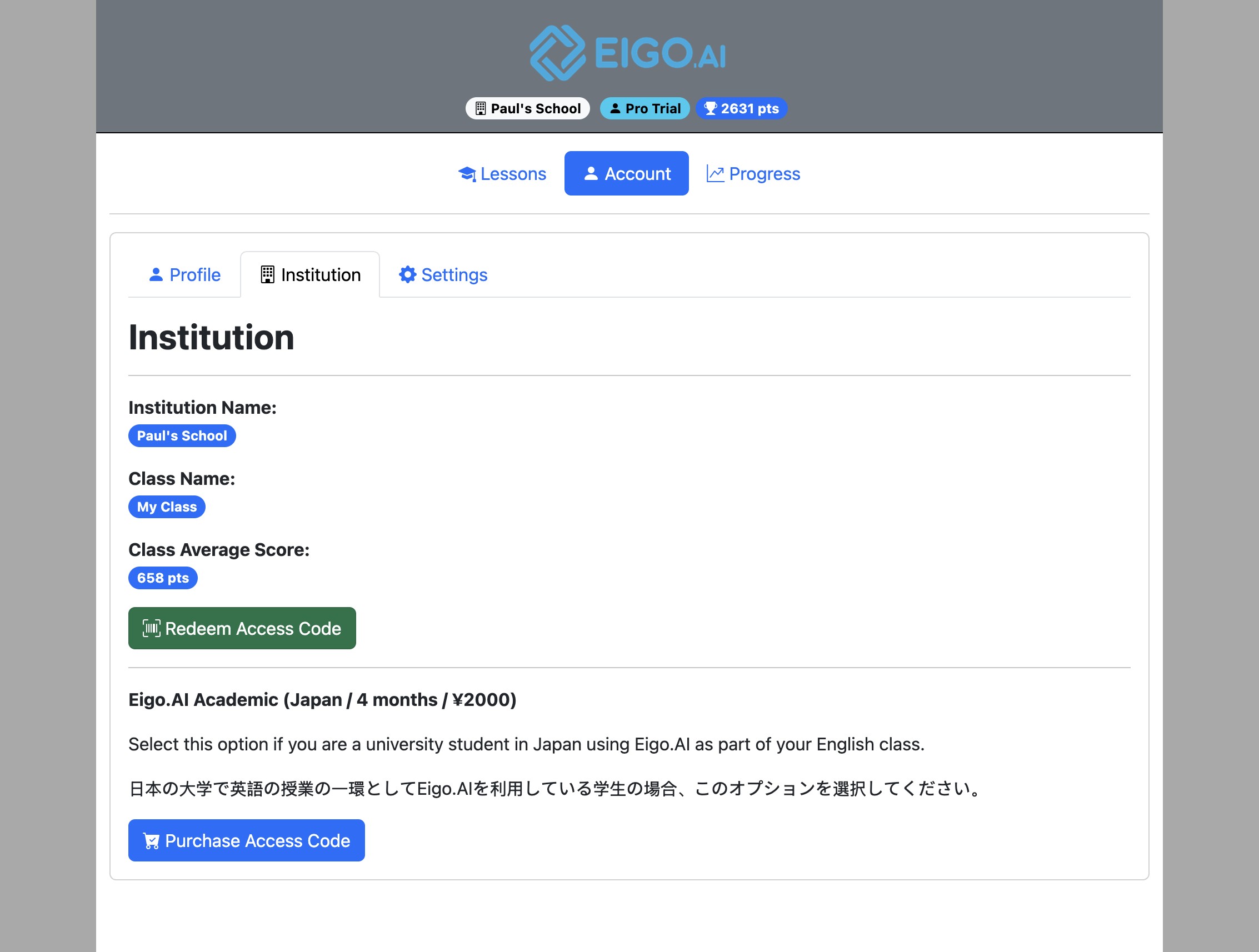Click the Pro Trial badge
This screenshot has height=952, width=1259.
pyautogui.click(x=645, y=109)
